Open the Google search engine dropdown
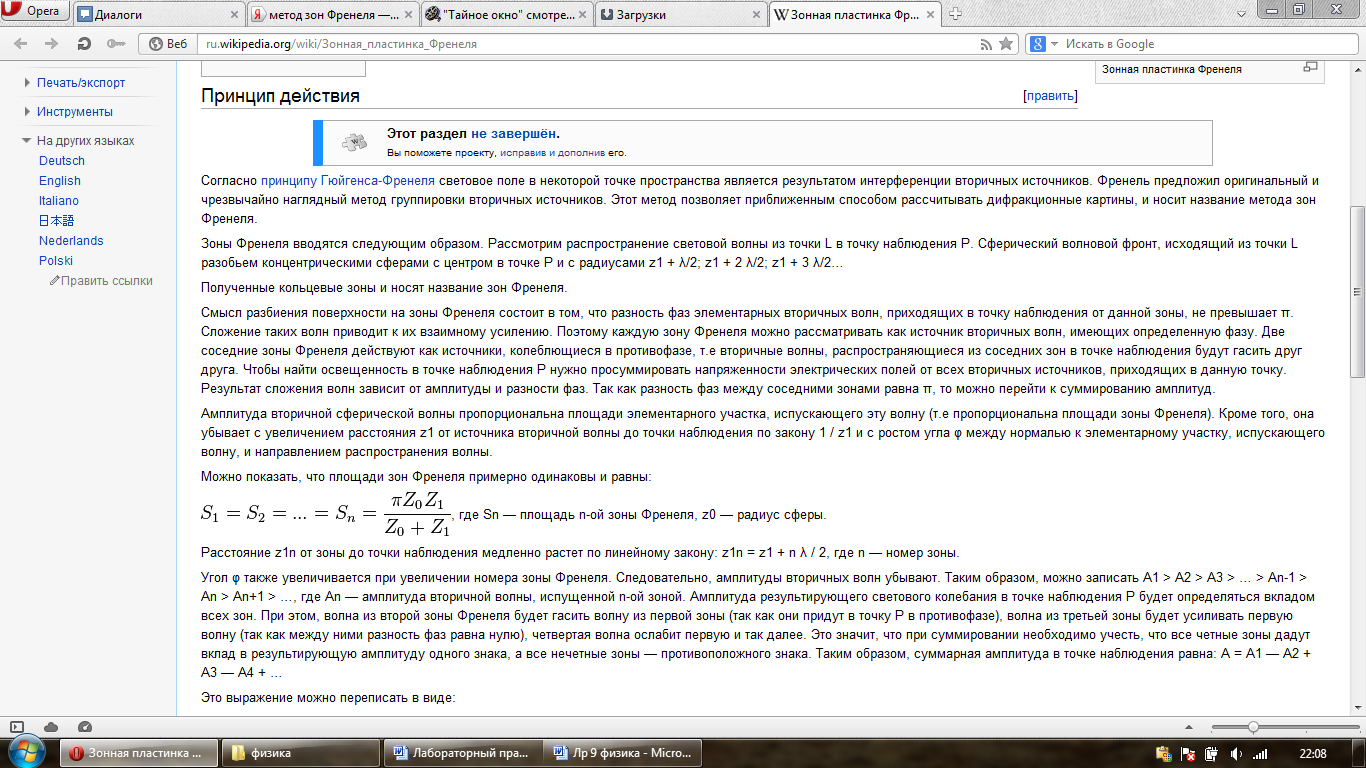The image size is (1366, 768). tap(1042, 44)
